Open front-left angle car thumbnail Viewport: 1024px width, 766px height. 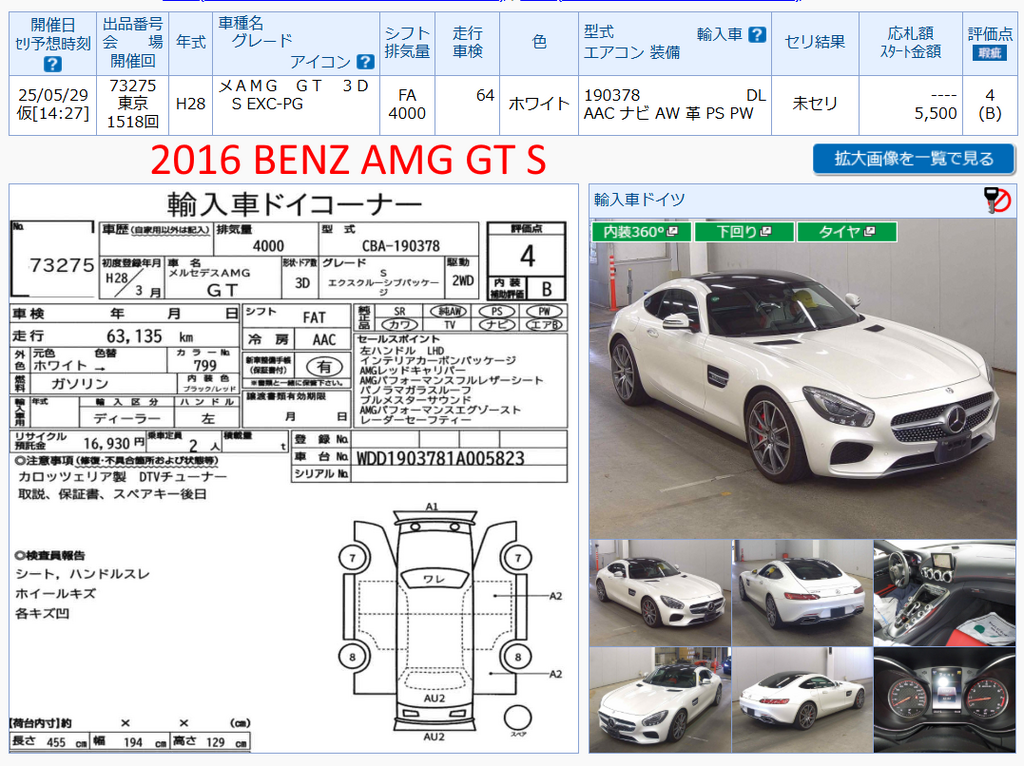[x=660, y=592]
